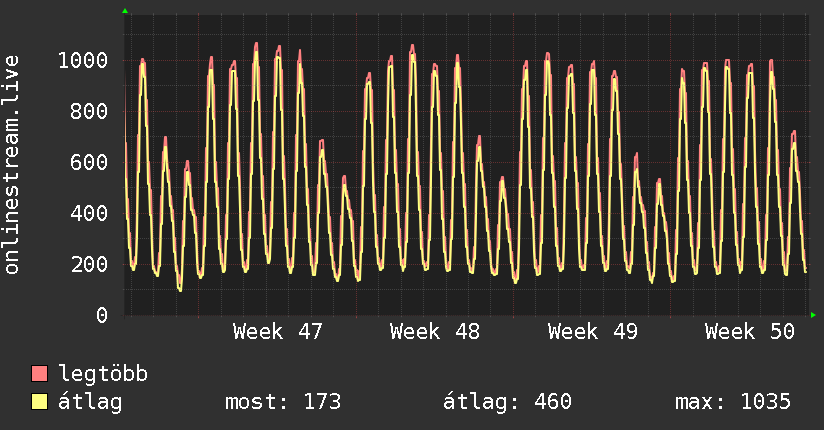Click the legtöbb legend label

click(103, 374)
